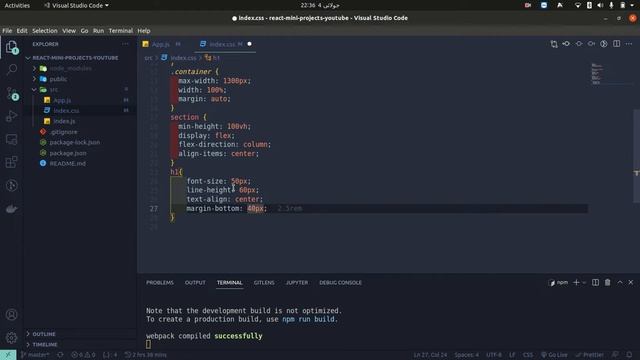Click the feedback icon in status bar
The height and width of the screenshot is (360, 640).
pos(615,355)
